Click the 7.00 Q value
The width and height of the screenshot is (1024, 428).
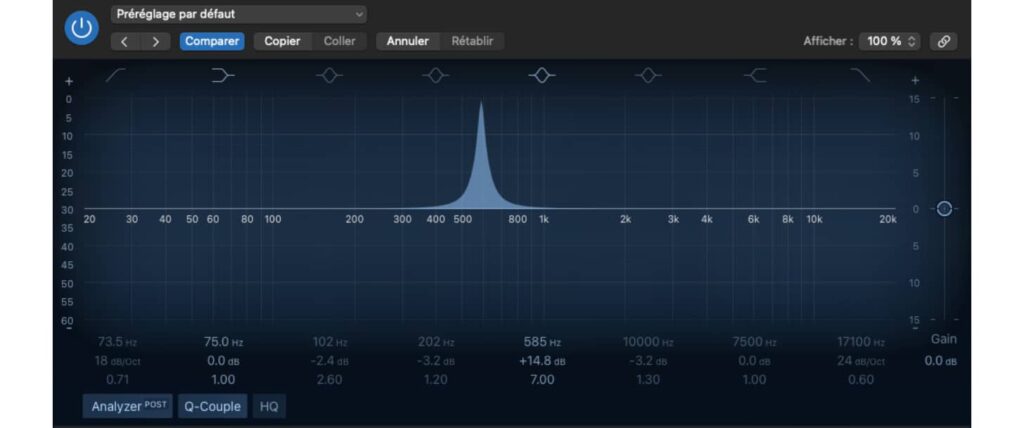542,380
